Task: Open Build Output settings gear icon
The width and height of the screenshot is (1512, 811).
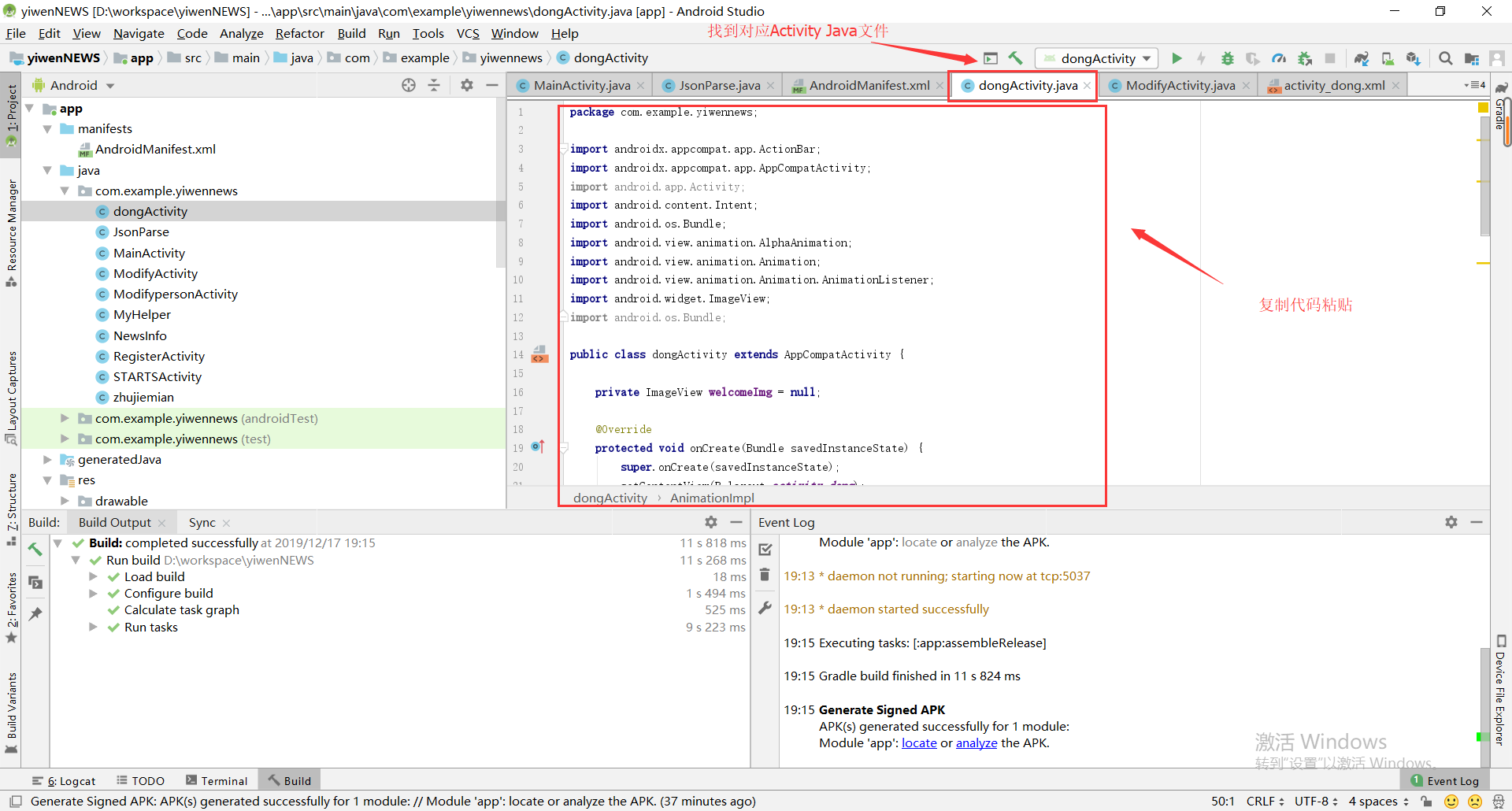Action: coord(711,521)
